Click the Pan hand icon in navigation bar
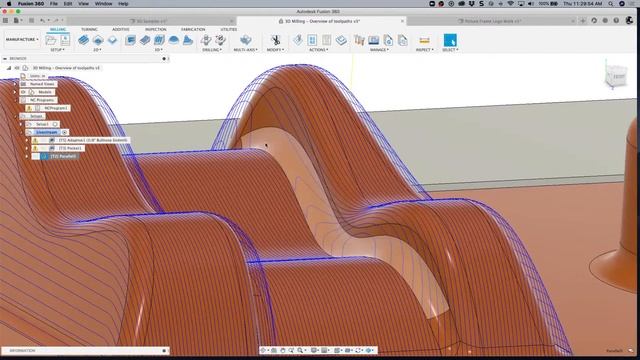This screenshot has height=360, width=640. tap(282, 350)
